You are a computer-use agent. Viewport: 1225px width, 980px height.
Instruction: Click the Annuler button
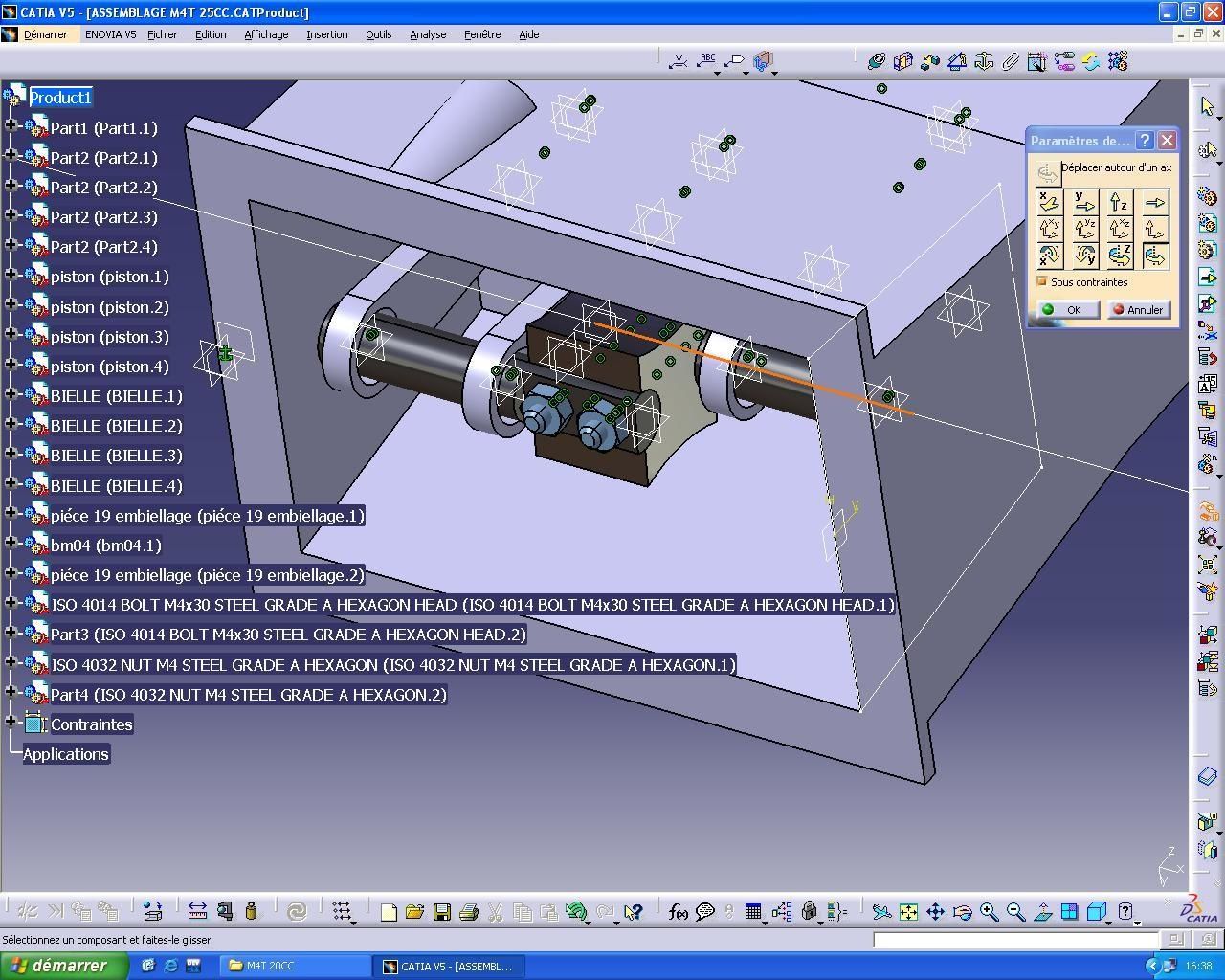(1139, 310)
